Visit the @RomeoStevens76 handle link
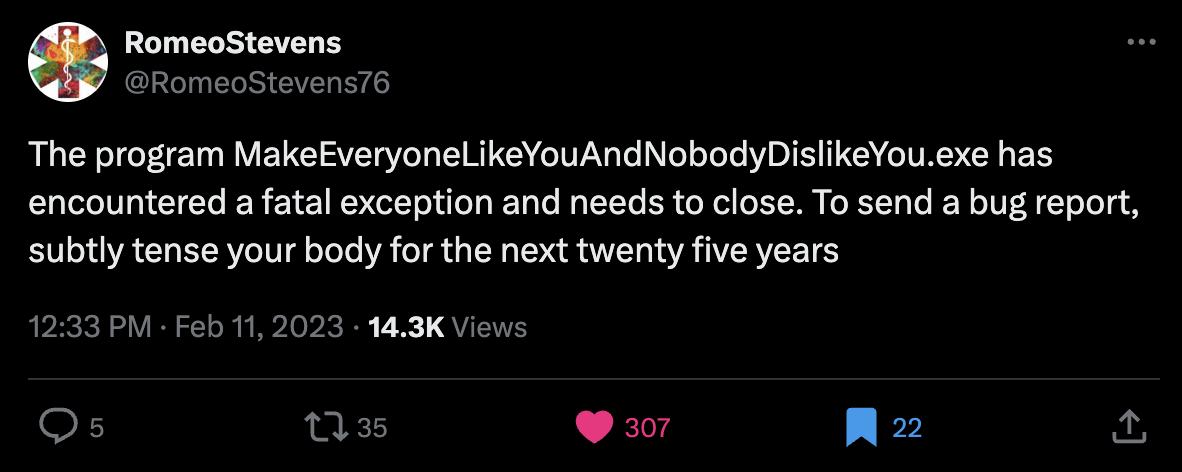This screenshot has width=1182, height=472. pyautogui.click(x=256, y=82)
